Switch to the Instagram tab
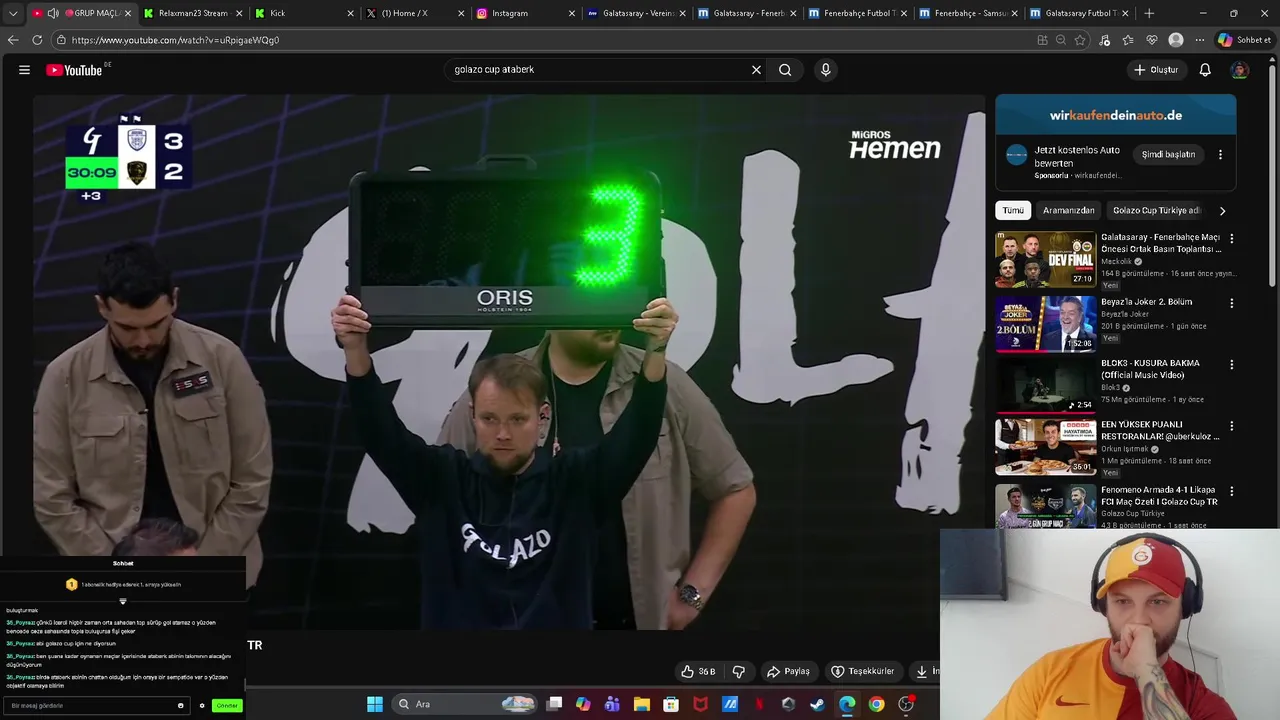 point(526,13)
